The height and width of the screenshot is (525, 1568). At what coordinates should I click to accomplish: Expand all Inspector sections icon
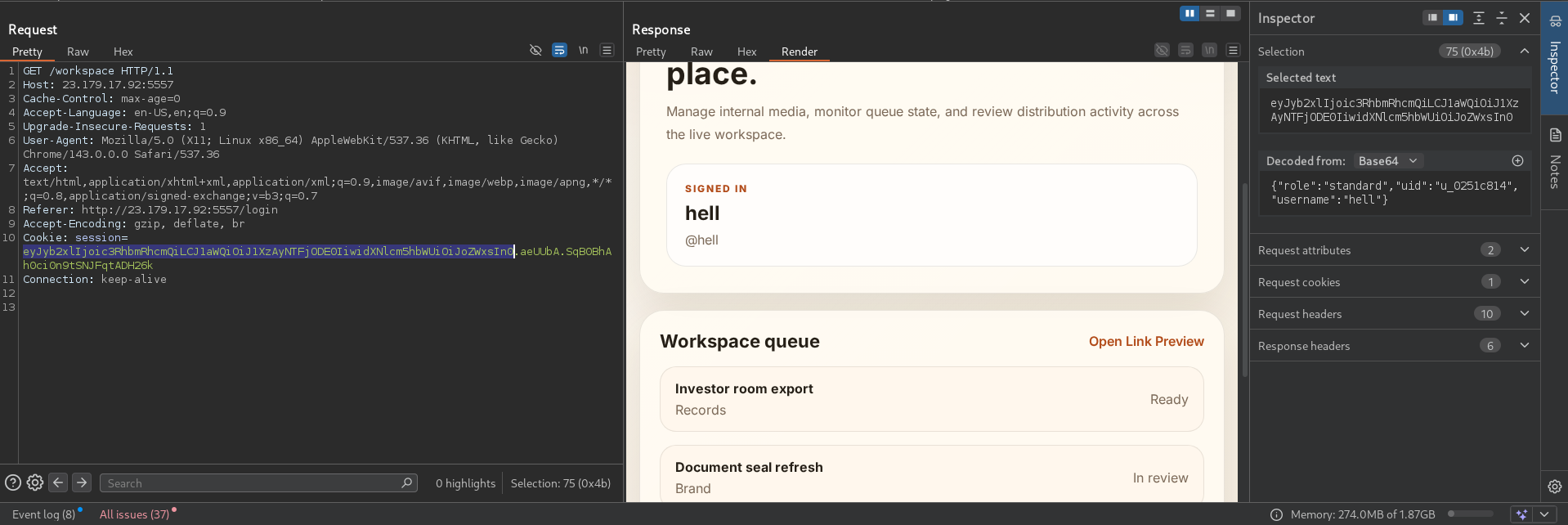click(1479, 18)
